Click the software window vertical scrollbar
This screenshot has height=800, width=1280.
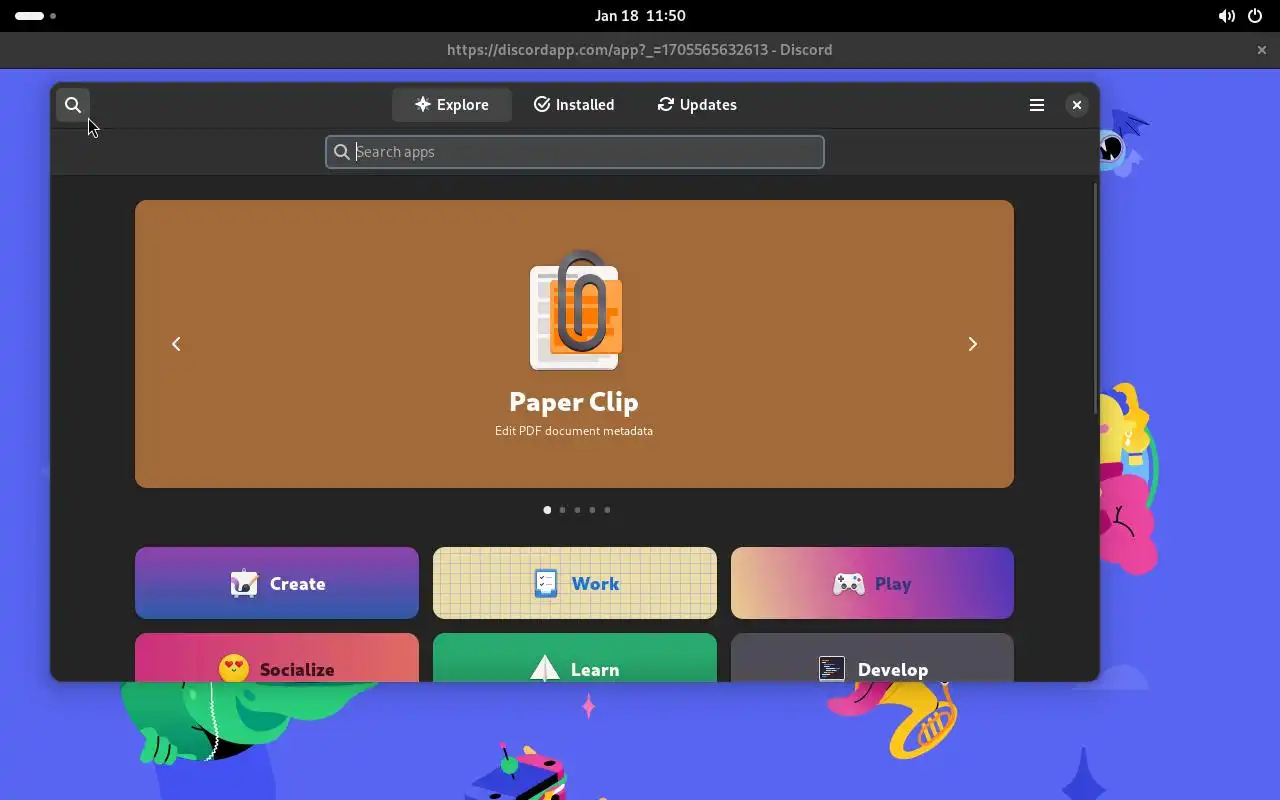click(1095, 299)
